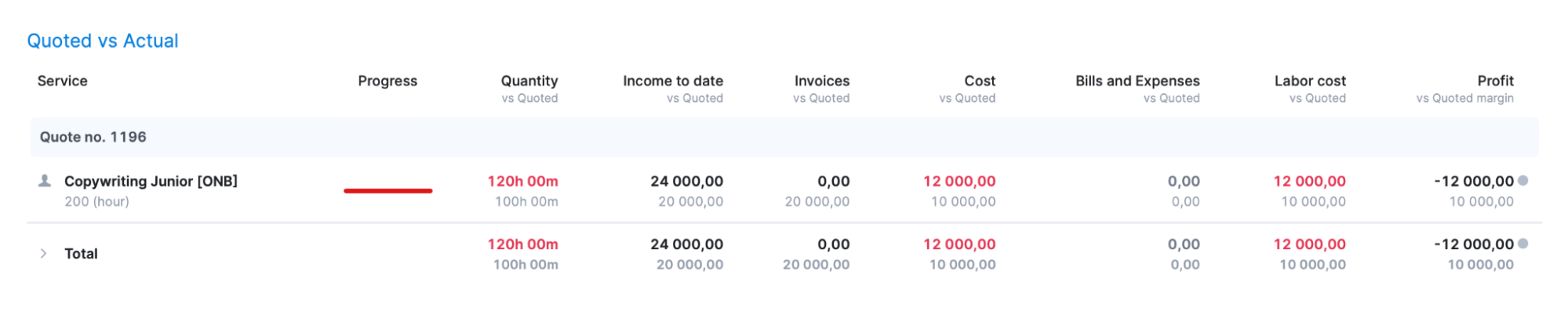
Task: Open the Copywriting Junior [ONB] service
Action: (151, 181)
